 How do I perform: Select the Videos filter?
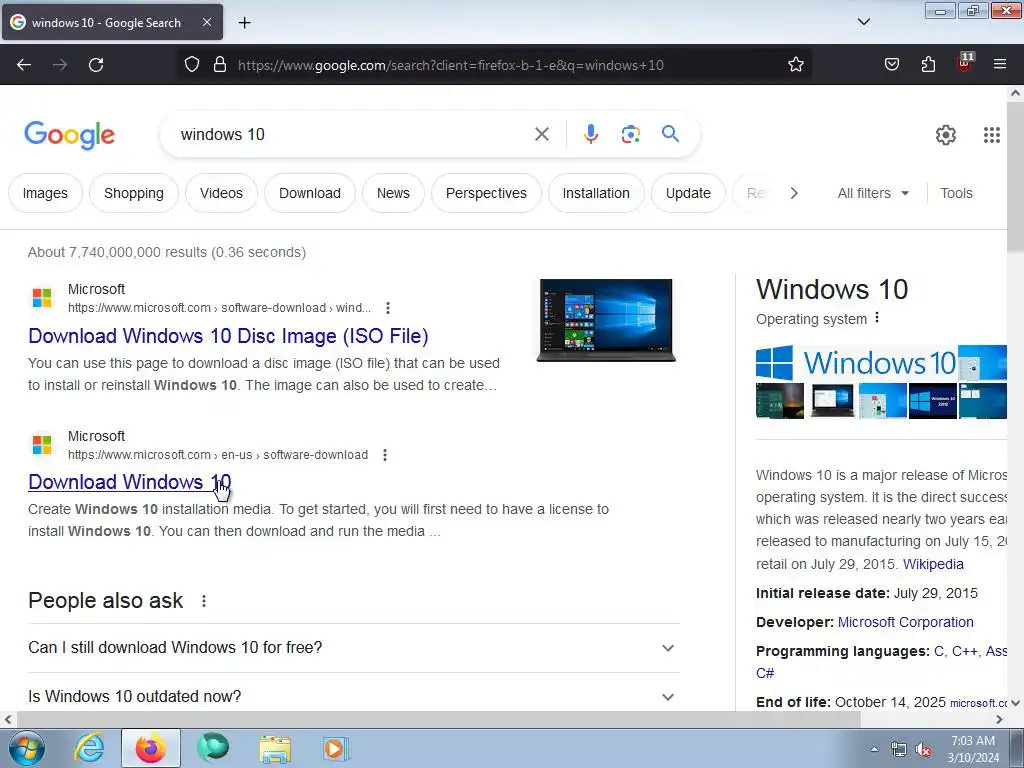point(221,193)
